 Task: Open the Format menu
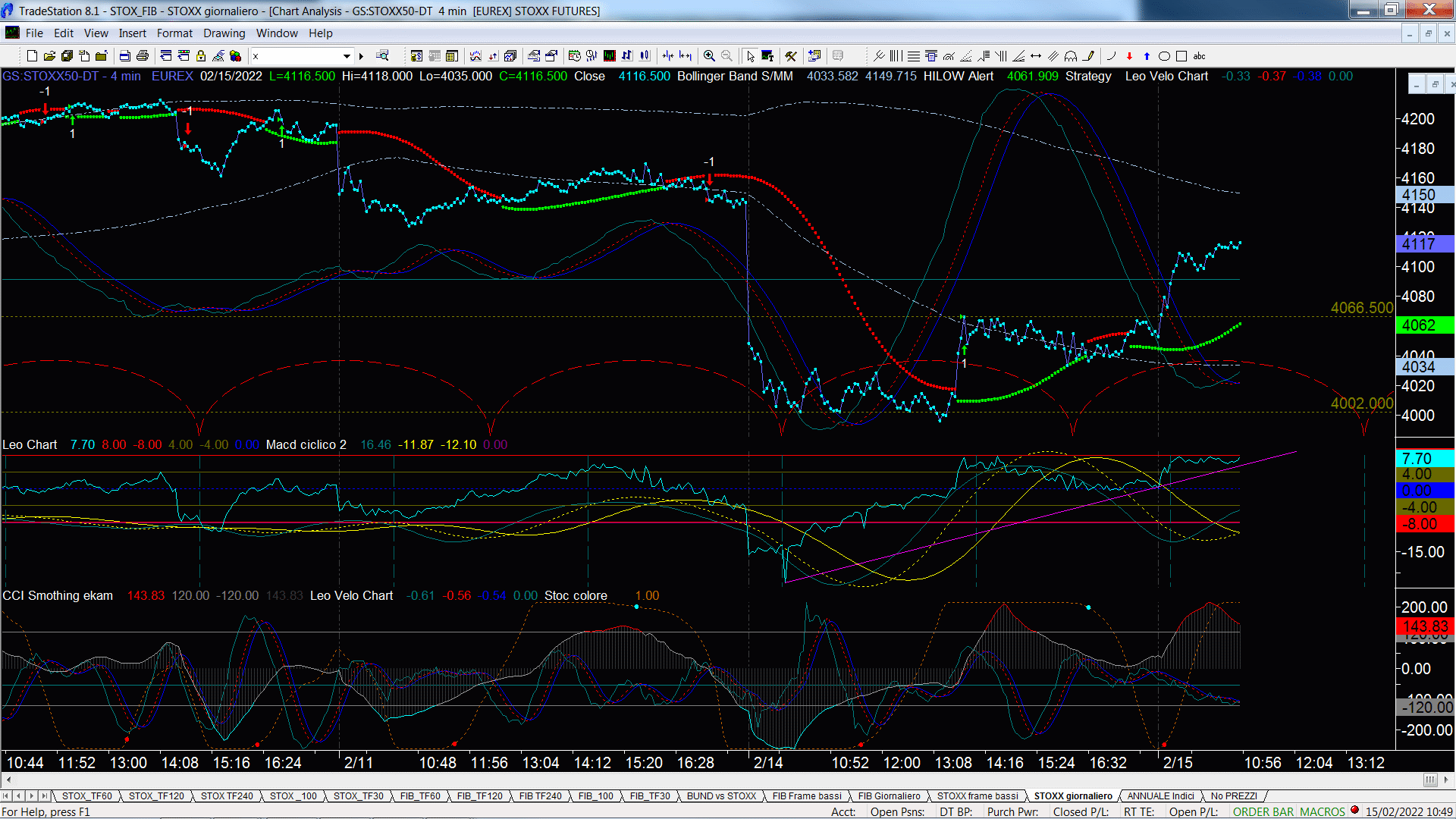click(x=174, y=33)
